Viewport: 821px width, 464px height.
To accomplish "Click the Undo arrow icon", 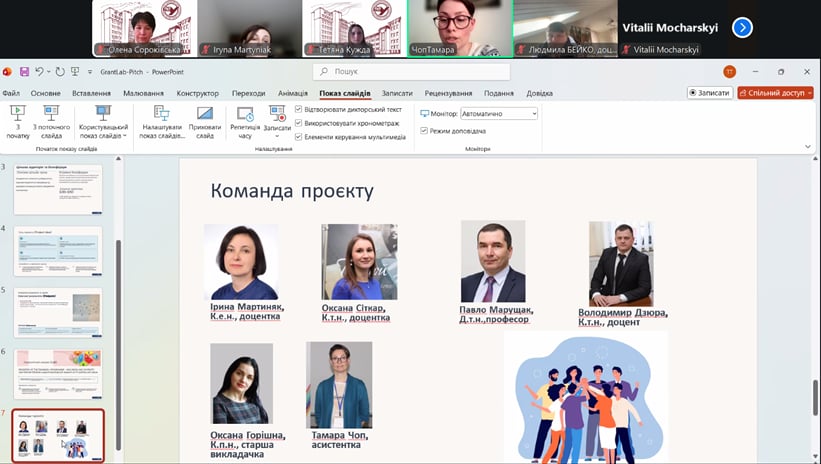I will tap(40, 72).
